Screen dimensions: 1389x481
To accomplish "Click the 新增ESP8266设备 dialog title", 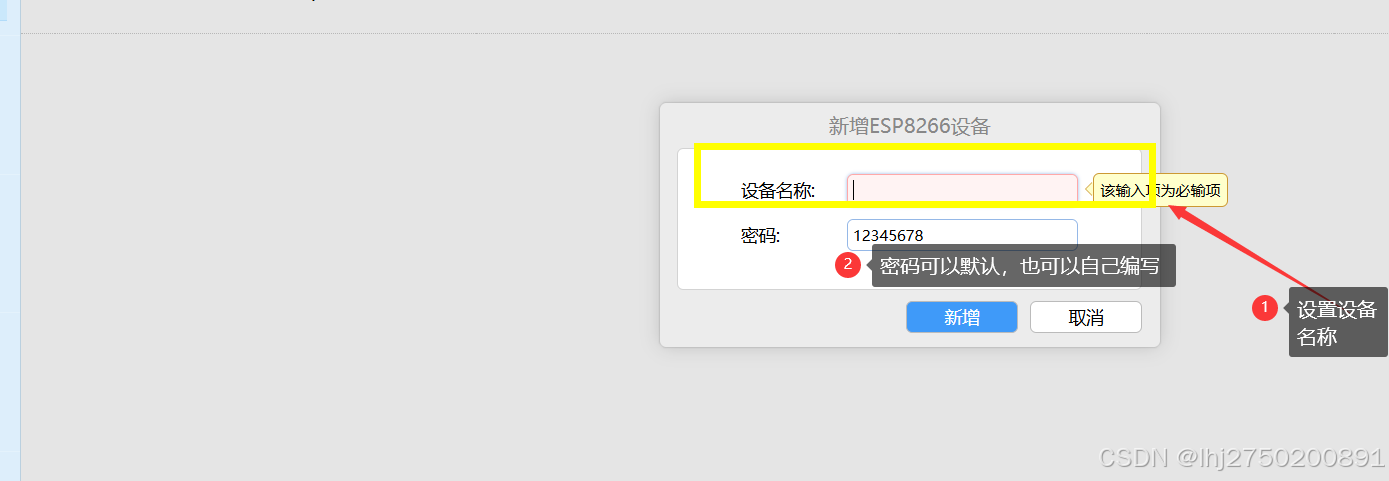I will [x=910, y=126].
